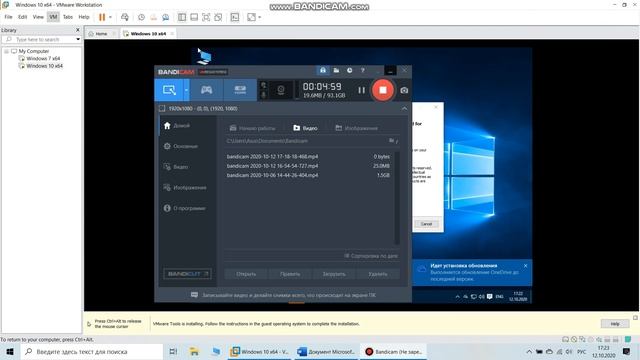Click the output folder path field

click(305, 141)
